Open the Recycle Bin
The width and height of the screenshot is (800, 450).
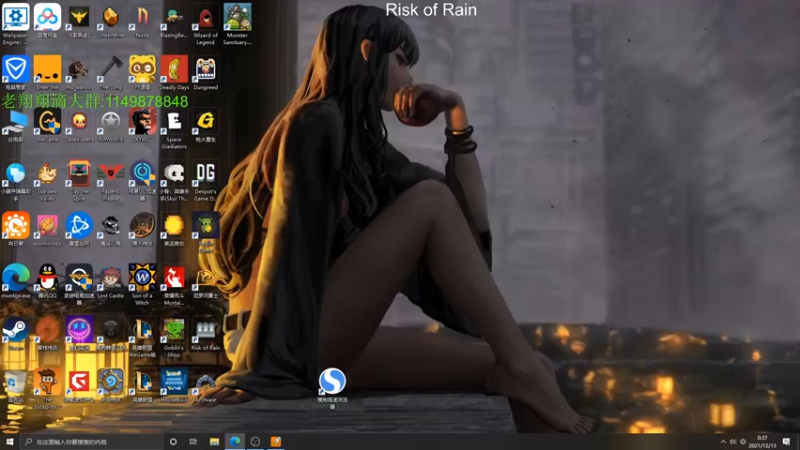(15, 386)
